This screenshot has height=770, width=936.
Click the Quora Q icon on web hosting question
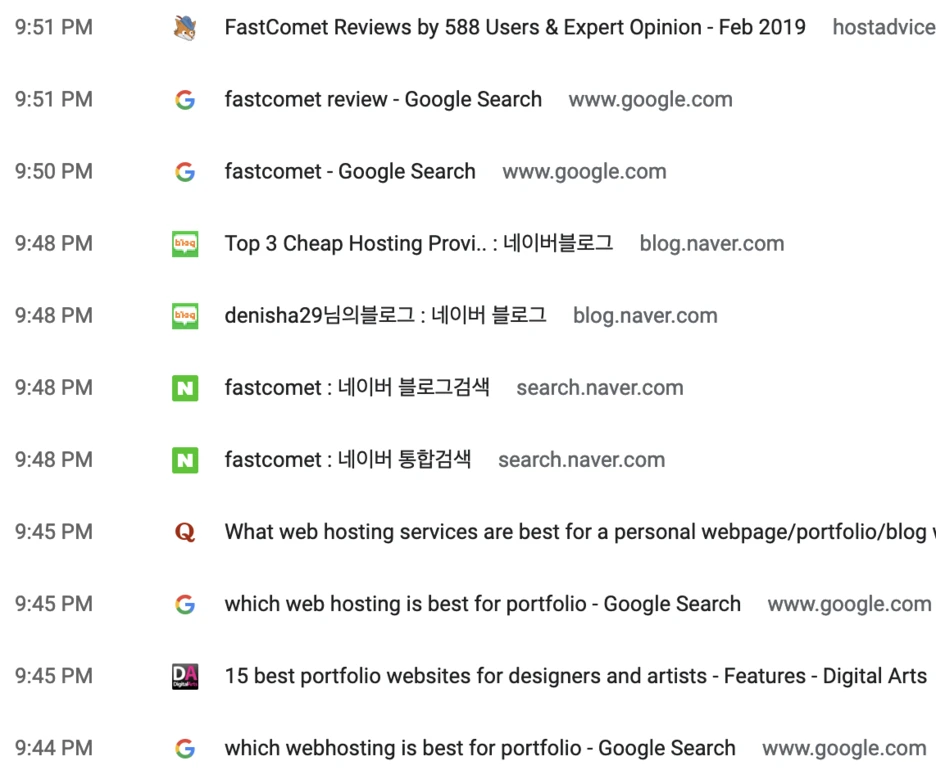(185, 531)
